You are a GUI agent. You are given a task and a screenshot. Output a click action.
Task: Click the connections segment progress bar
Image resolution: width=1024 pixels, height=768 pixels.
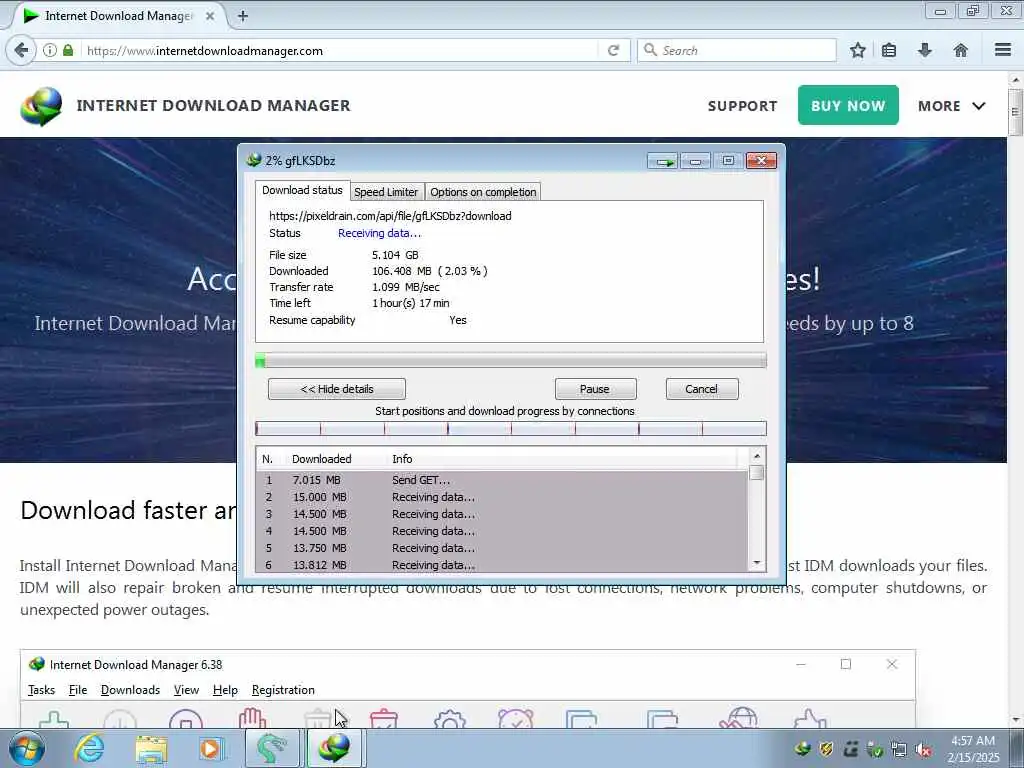(x=511, y=428)
